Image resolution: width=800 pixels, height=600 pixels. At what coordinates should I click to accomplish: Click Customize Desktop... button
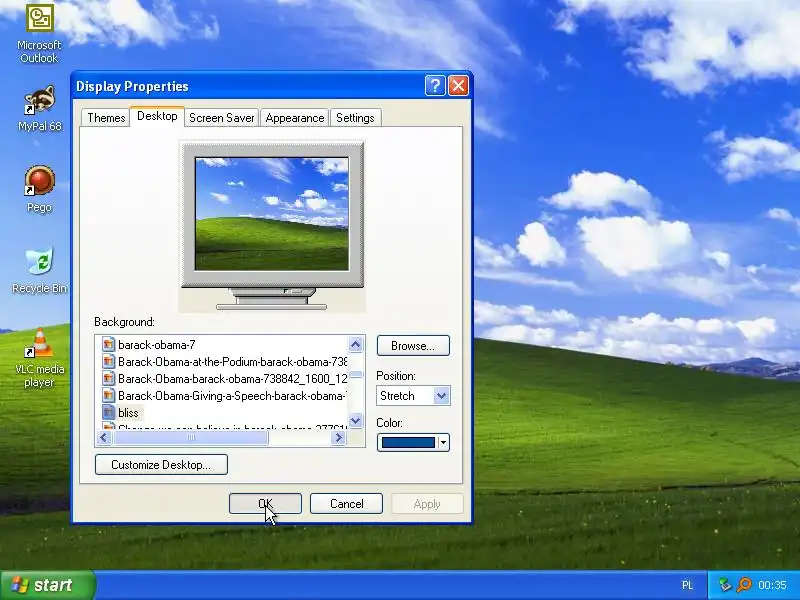click(x=161, y=464)
